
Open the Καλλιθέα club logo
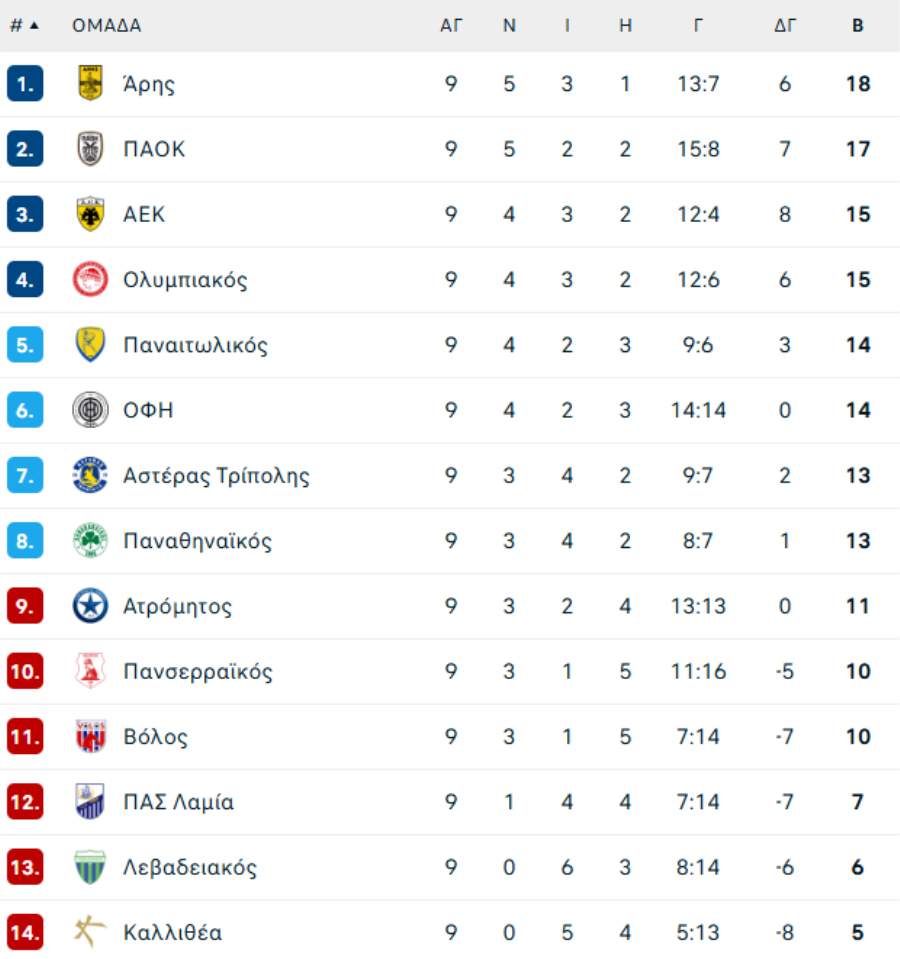click(90, 932)
